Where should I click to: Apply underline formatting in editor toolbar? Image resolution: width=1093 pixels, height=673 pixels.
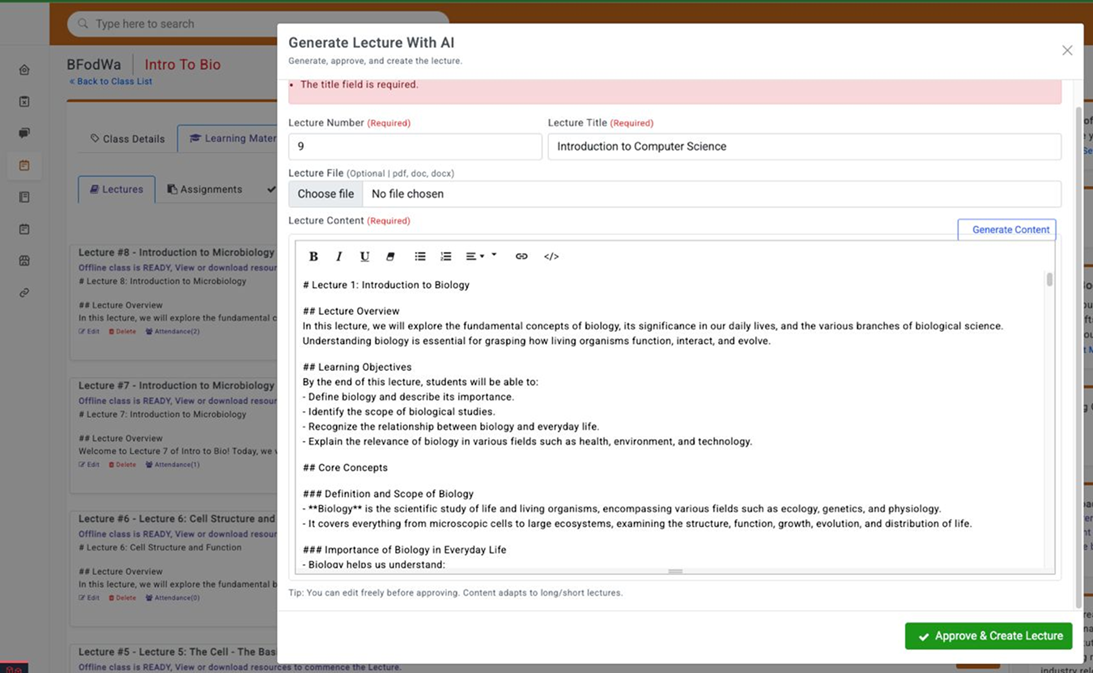coord(365,257)
